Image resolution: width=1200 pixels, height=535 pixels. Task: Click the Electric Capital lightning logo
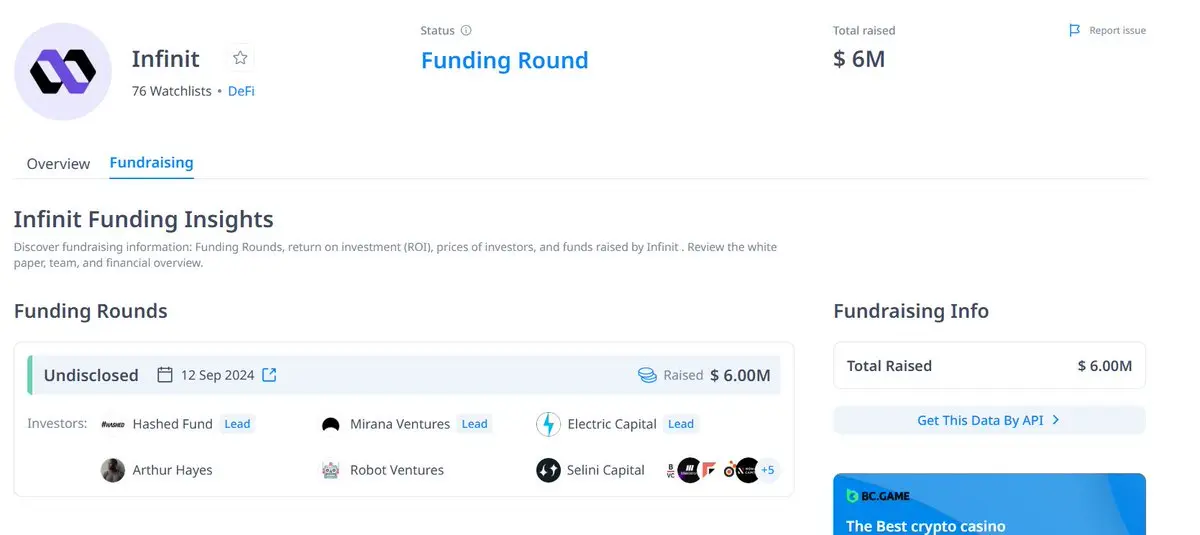coord(548,424)
